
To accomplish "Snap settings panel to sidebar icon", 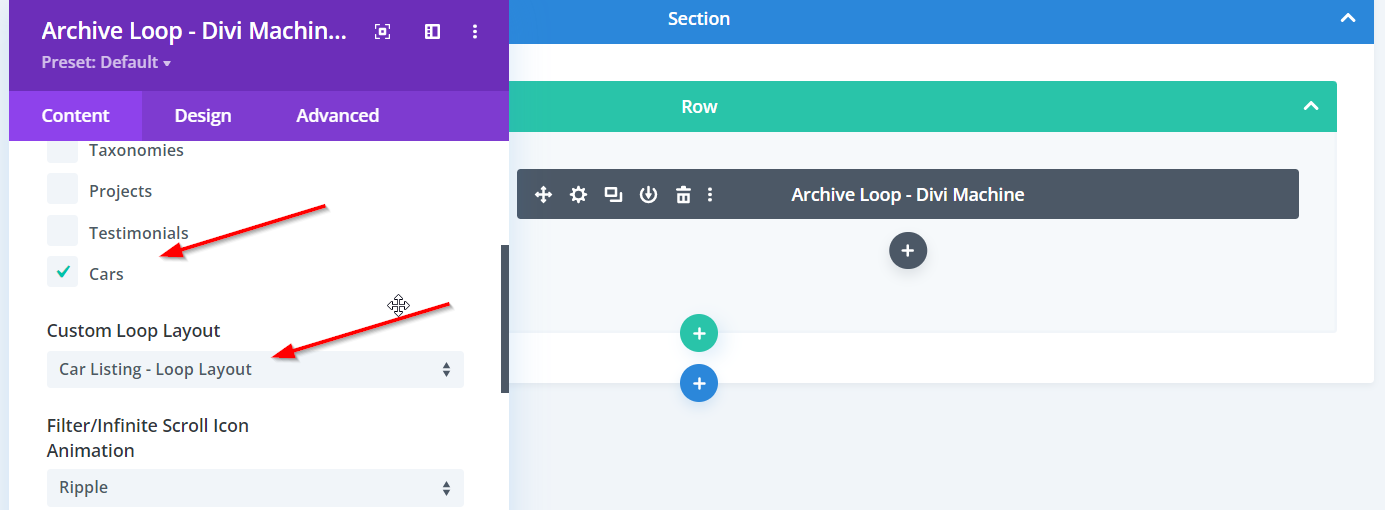I will [x=432, y=32].
